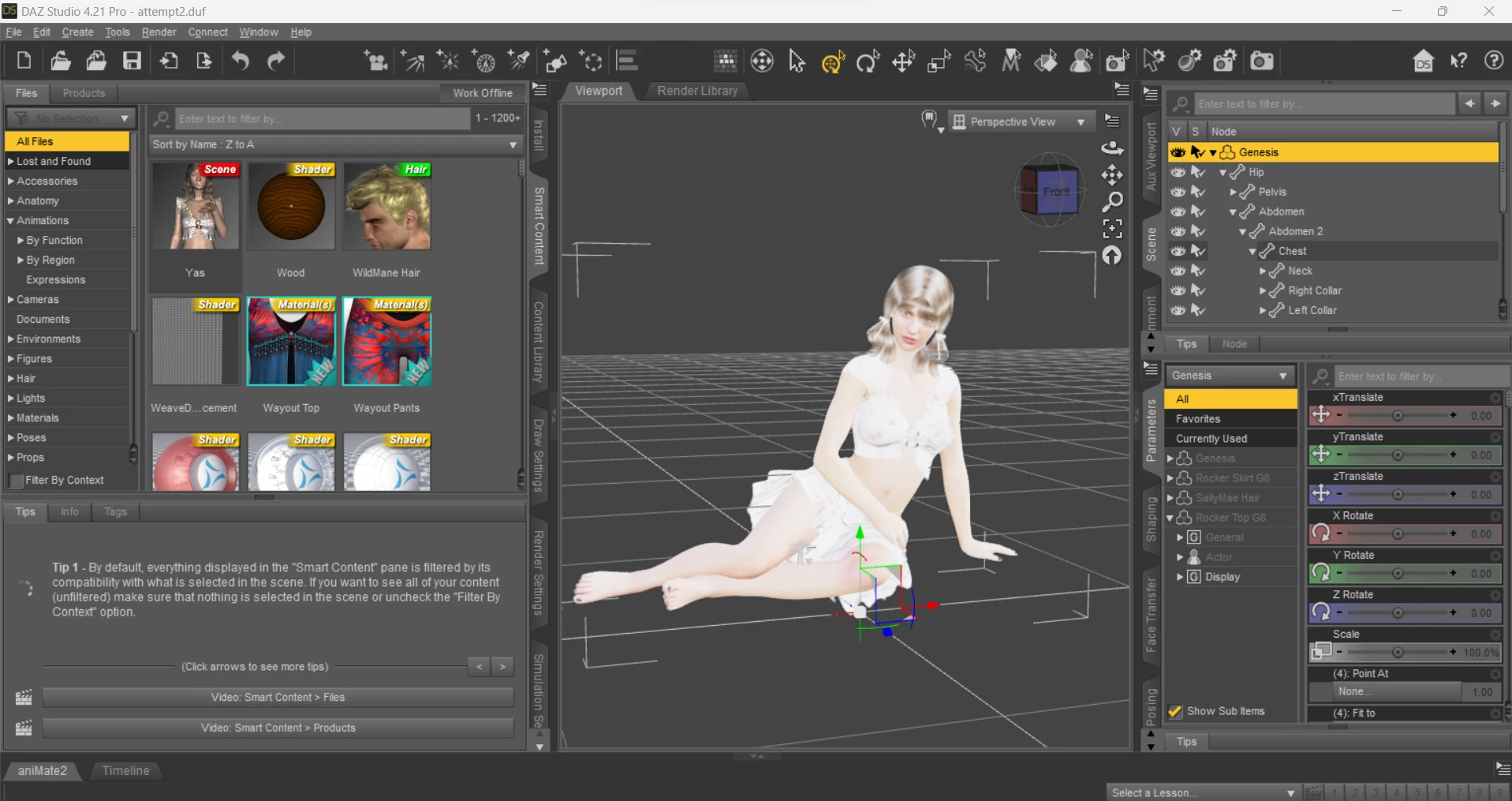The image size is (1512, 801).
Task: Click the Front face of the view cube
Action: tap(1056, 192)
